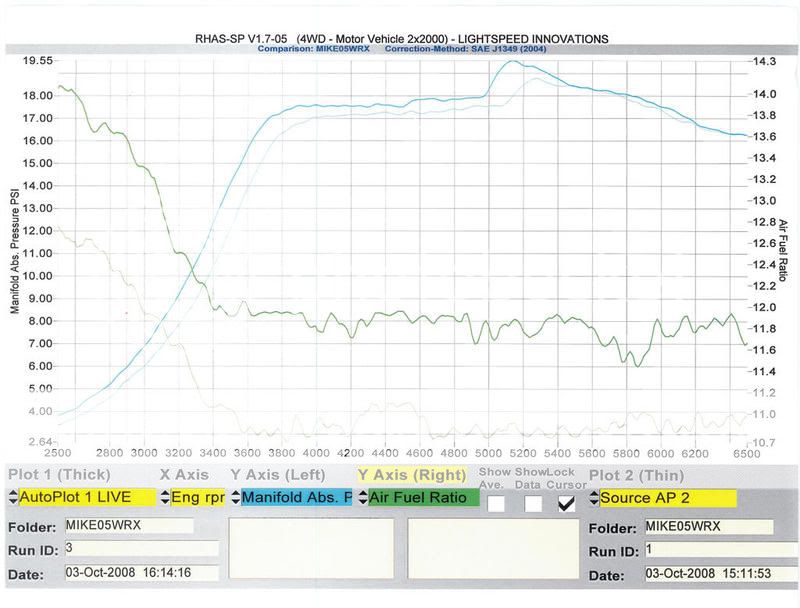Open the Manifold Abs. Pressure axis dropdown
This screenshot has width=800, height=608.
coord(290,497)
